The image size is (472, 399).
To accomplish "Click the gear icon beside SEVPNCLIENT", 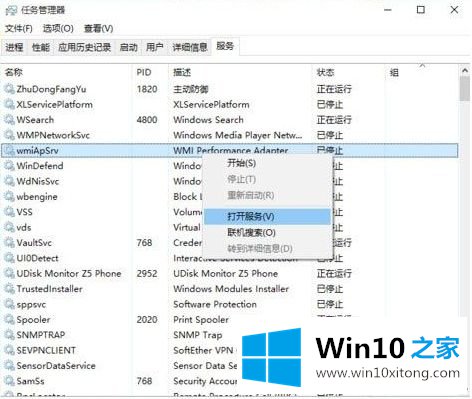I will pos(9,350).
